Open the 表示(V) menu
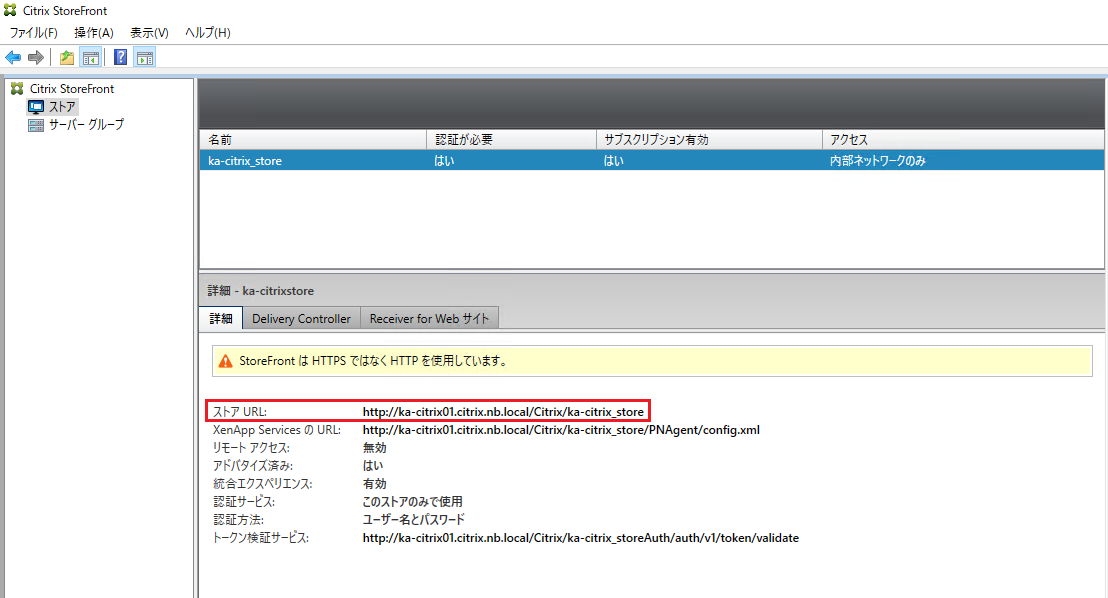This screenshot has height=598, width=1108. (x=149, y=33)
